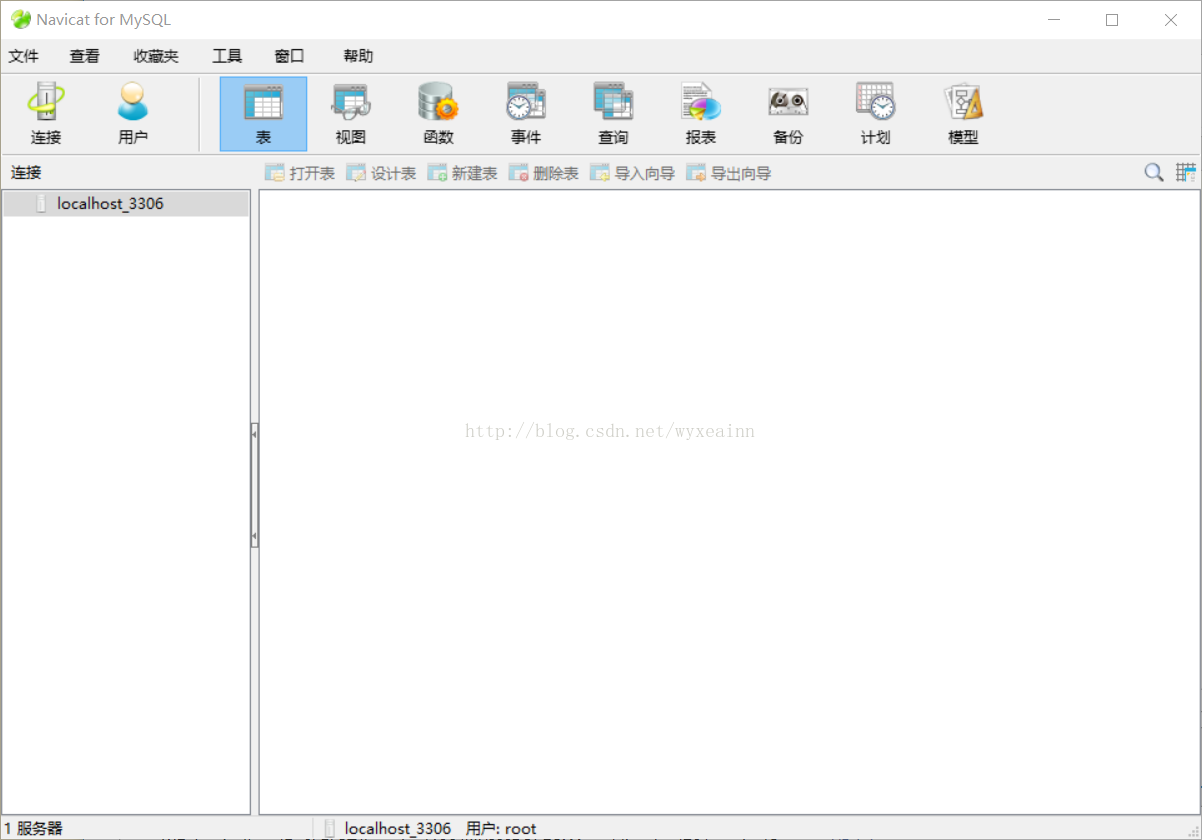Open the File (文件) menu

[24, 56]
